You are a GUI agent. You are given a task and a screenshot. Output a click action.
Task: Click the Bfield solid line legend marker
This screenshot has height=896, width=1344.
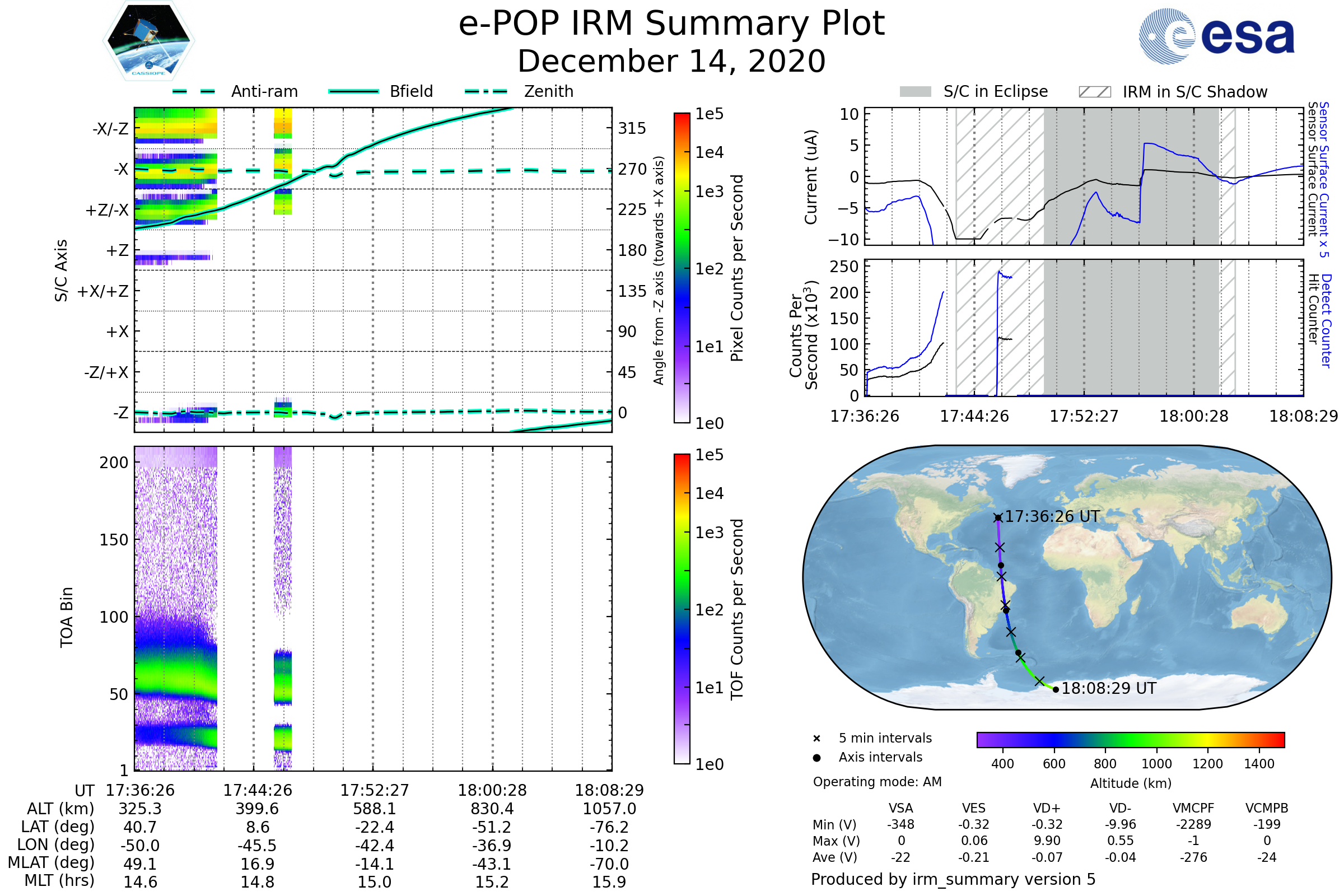pos(353,91)
